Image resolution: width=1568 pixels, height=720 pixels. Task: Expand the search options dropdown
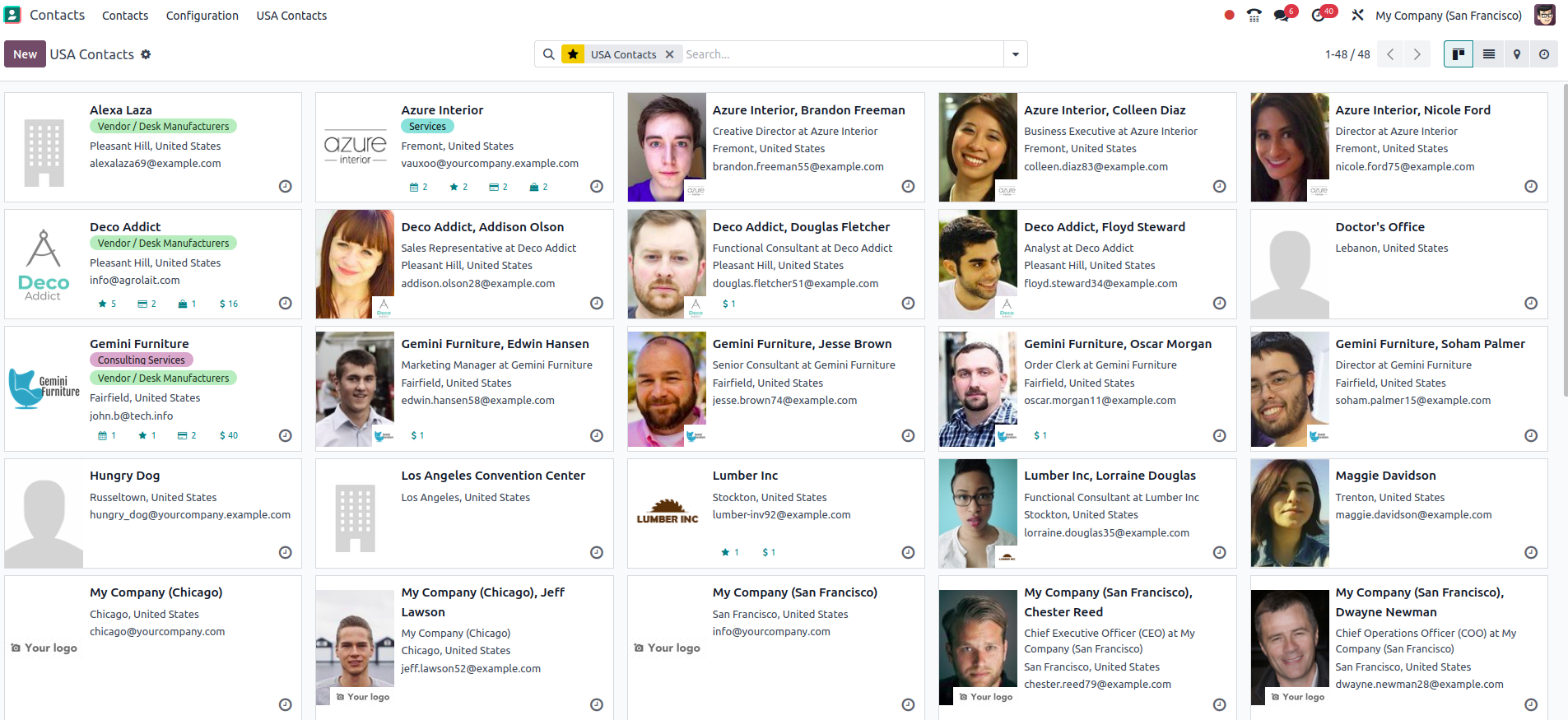1016,54
